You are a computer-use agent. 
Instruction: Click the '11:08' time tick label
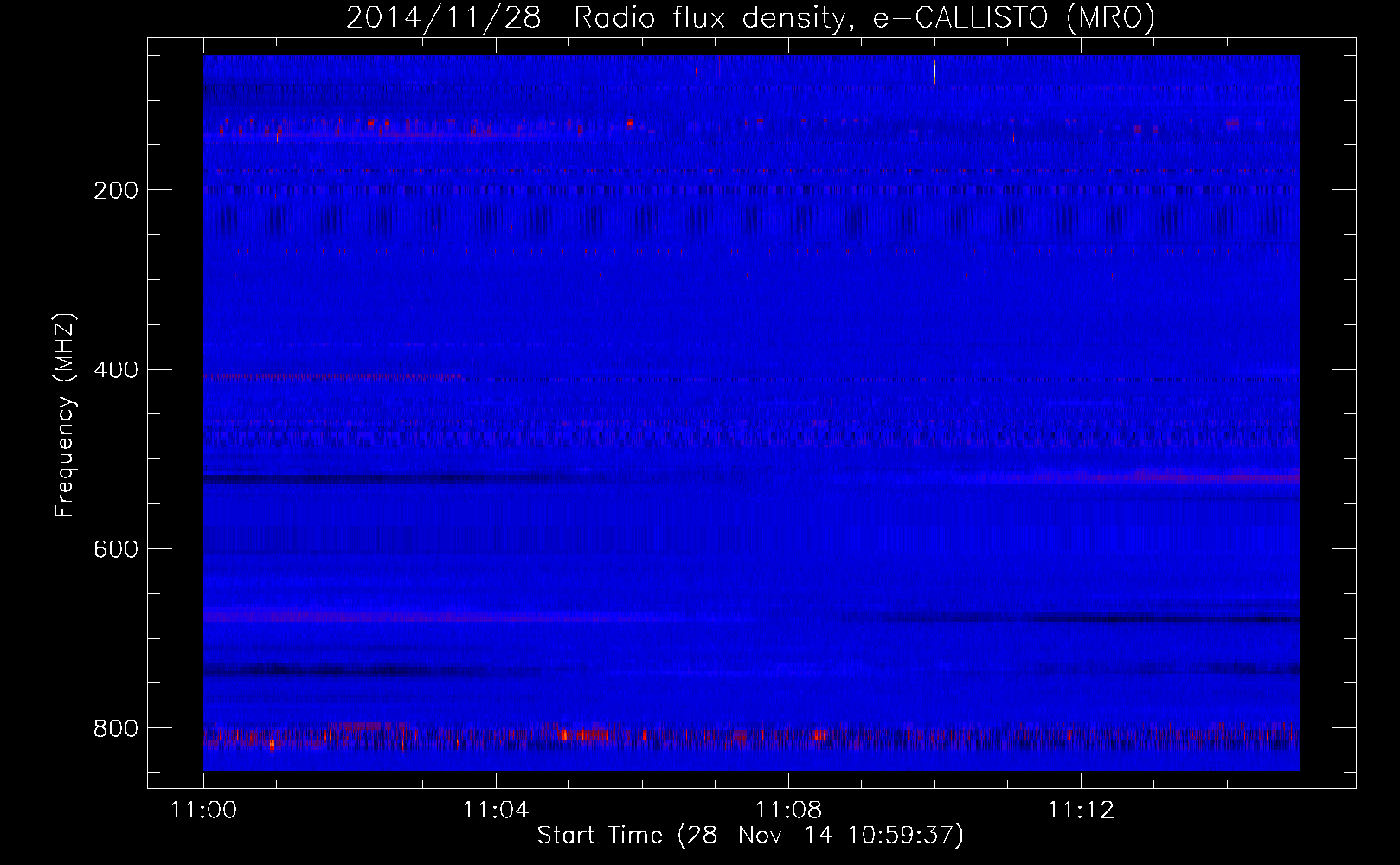point(788,810)
